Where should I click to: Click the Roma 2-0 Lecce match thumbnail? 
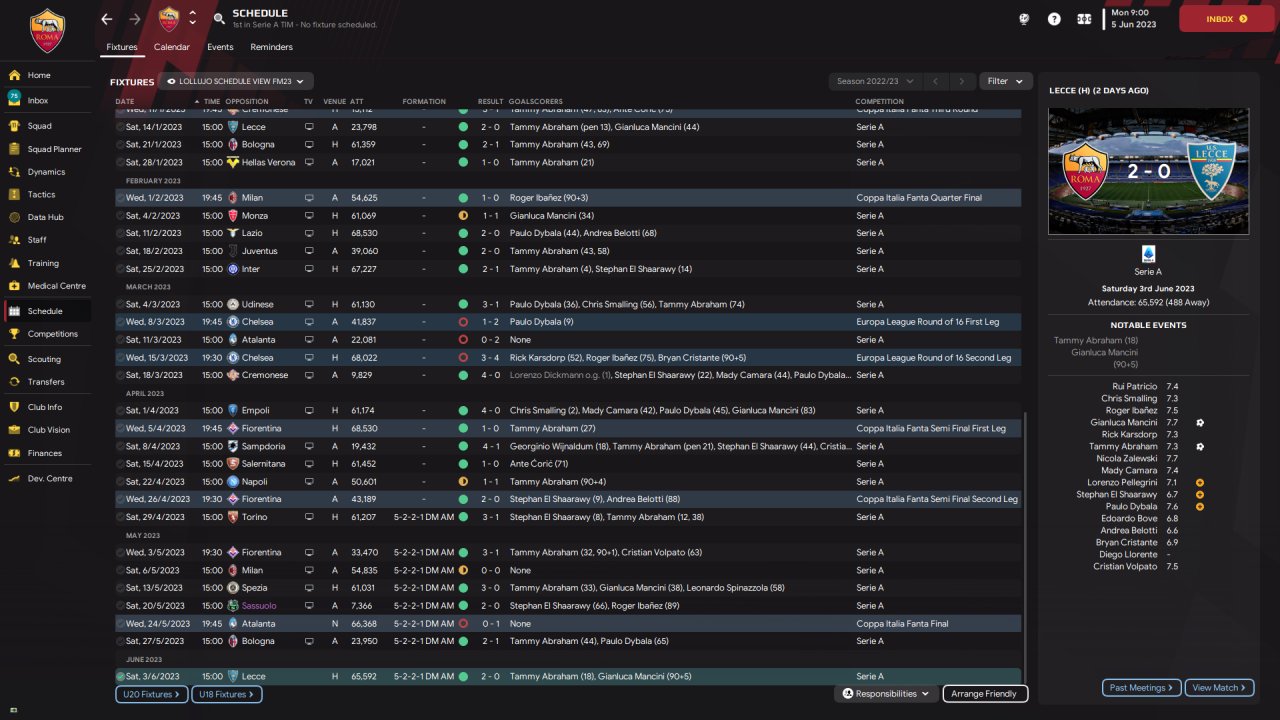tap(1148, 171)
